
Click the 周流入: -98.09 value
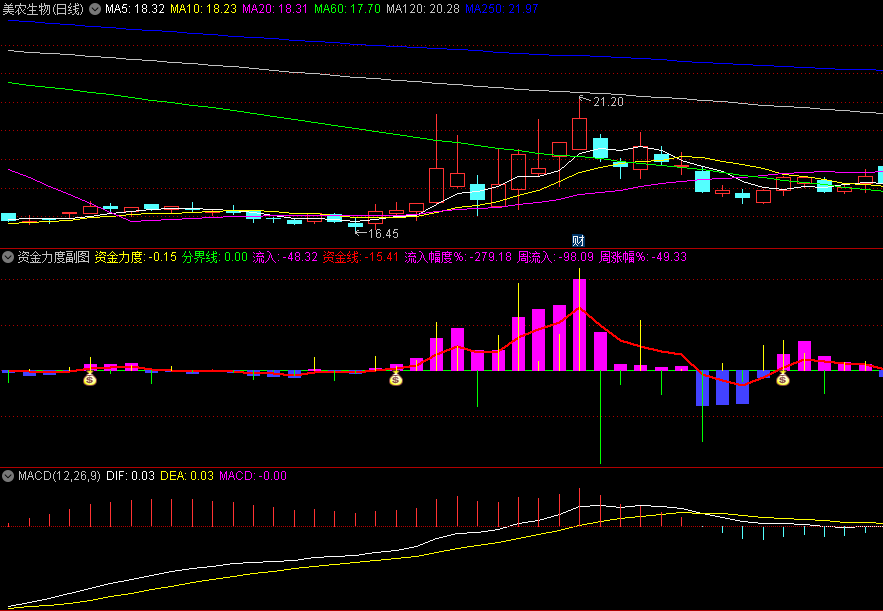click(x=556, y=258)
